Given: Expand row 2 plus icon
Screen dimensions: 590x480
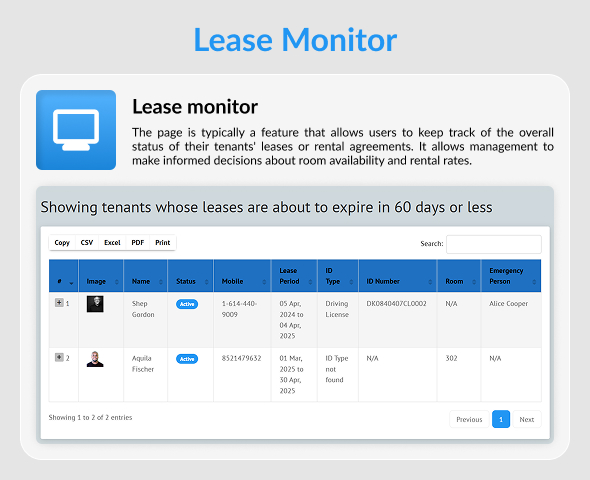Looking at the screenshot, I should [x=59, y=357].
